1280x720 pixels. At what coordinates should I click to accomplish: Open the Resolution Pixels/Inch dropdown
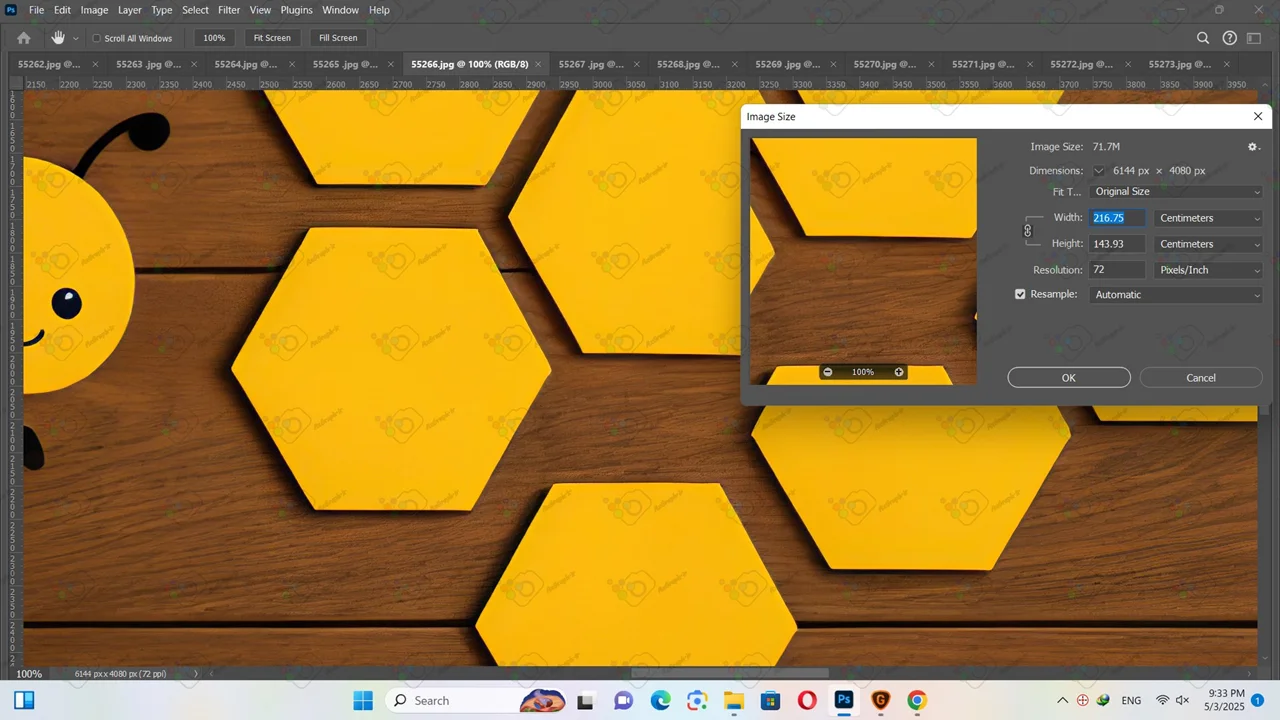click(1209, 270)
